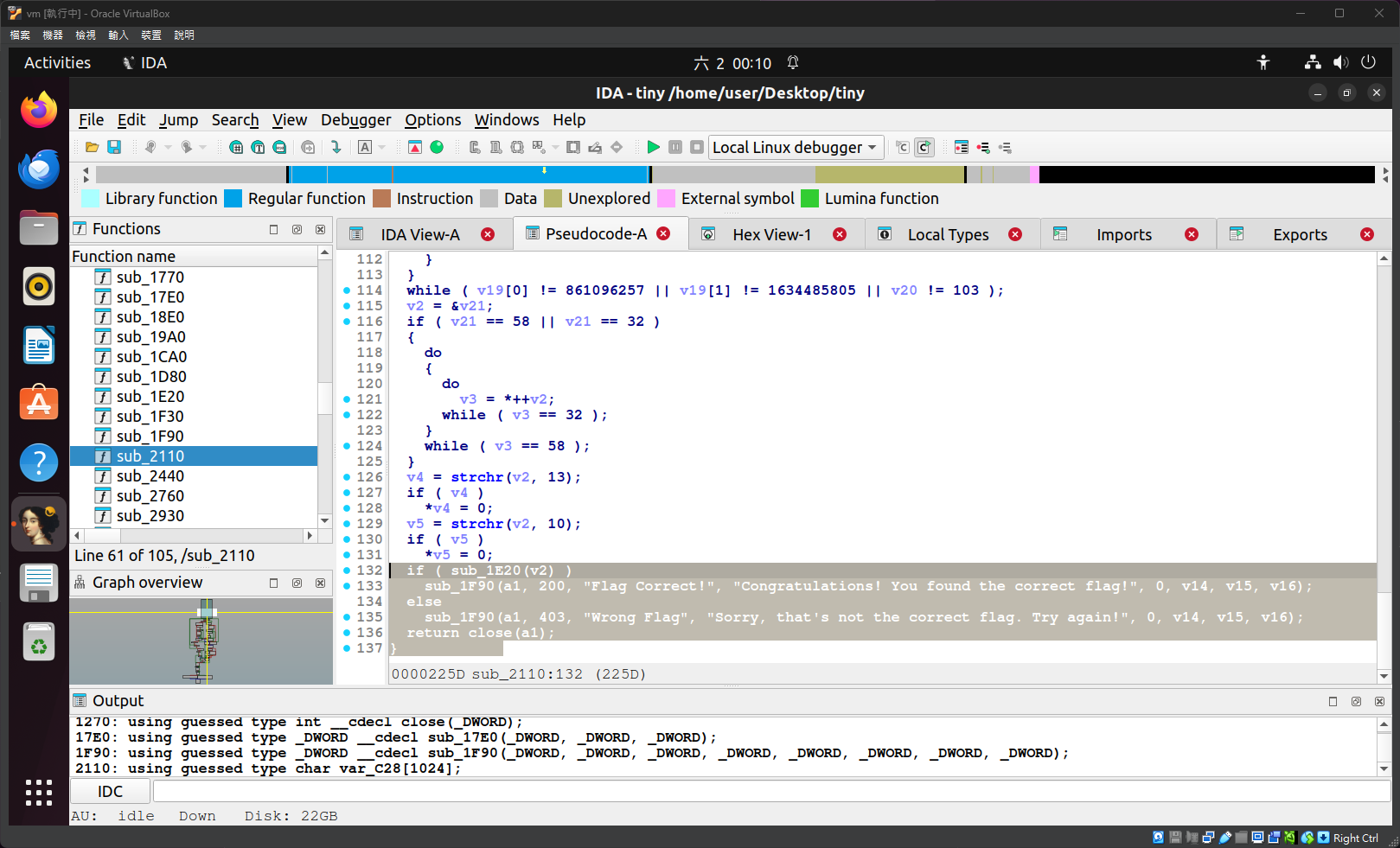Open Thunderbird from the dock
Image resolution: width=1400 pixels, height=848 pixels.
39,169
